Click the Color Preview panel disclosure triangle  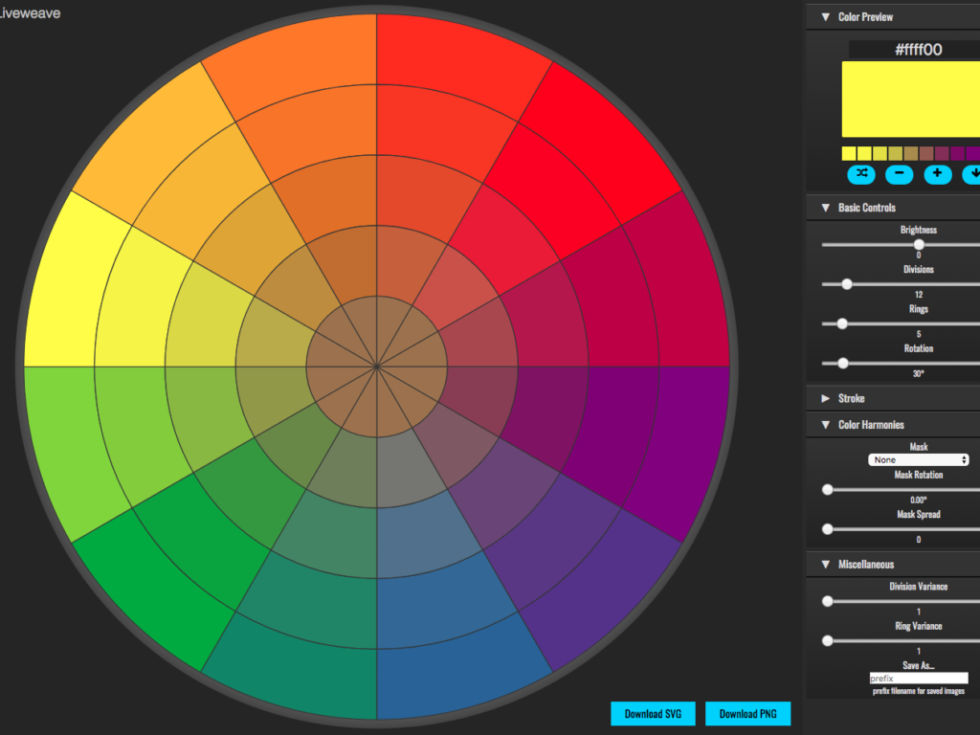tap(825, 16)
